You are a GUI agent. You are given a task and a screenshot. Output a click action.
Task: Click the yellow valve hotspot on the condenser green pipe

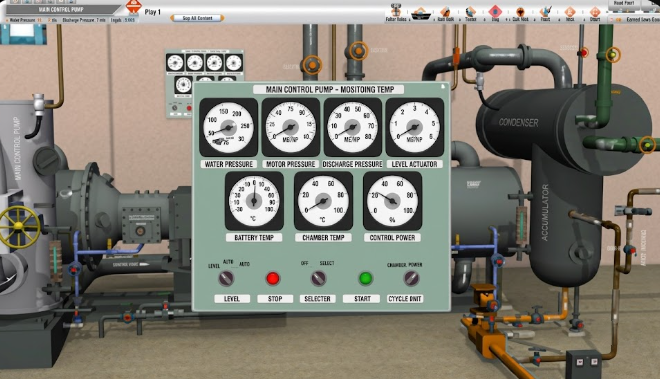(x=647, y=145)
